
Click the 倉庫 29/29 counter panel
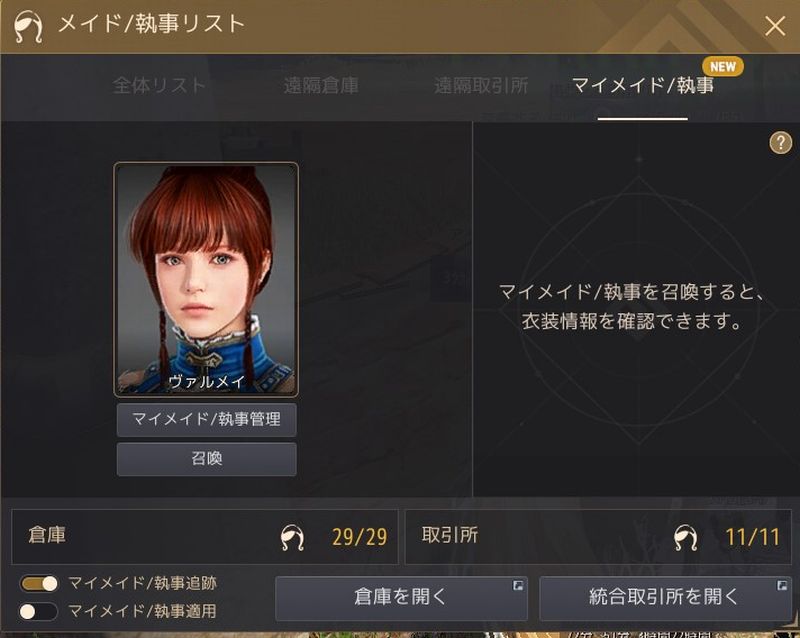point(205,536)
